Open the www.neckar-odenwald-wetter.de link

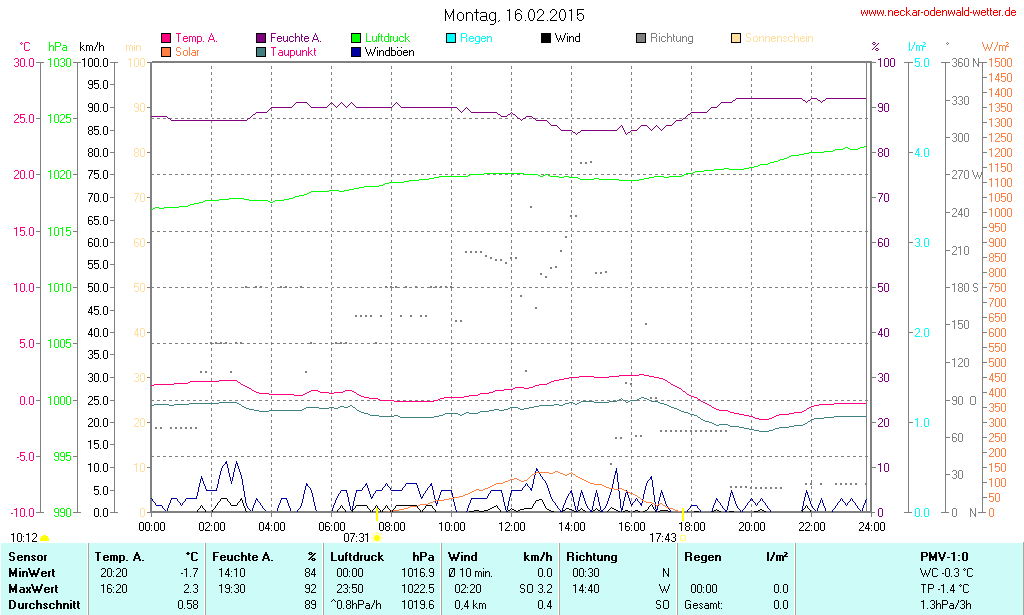pyautogui.click(x=938, y=12)
